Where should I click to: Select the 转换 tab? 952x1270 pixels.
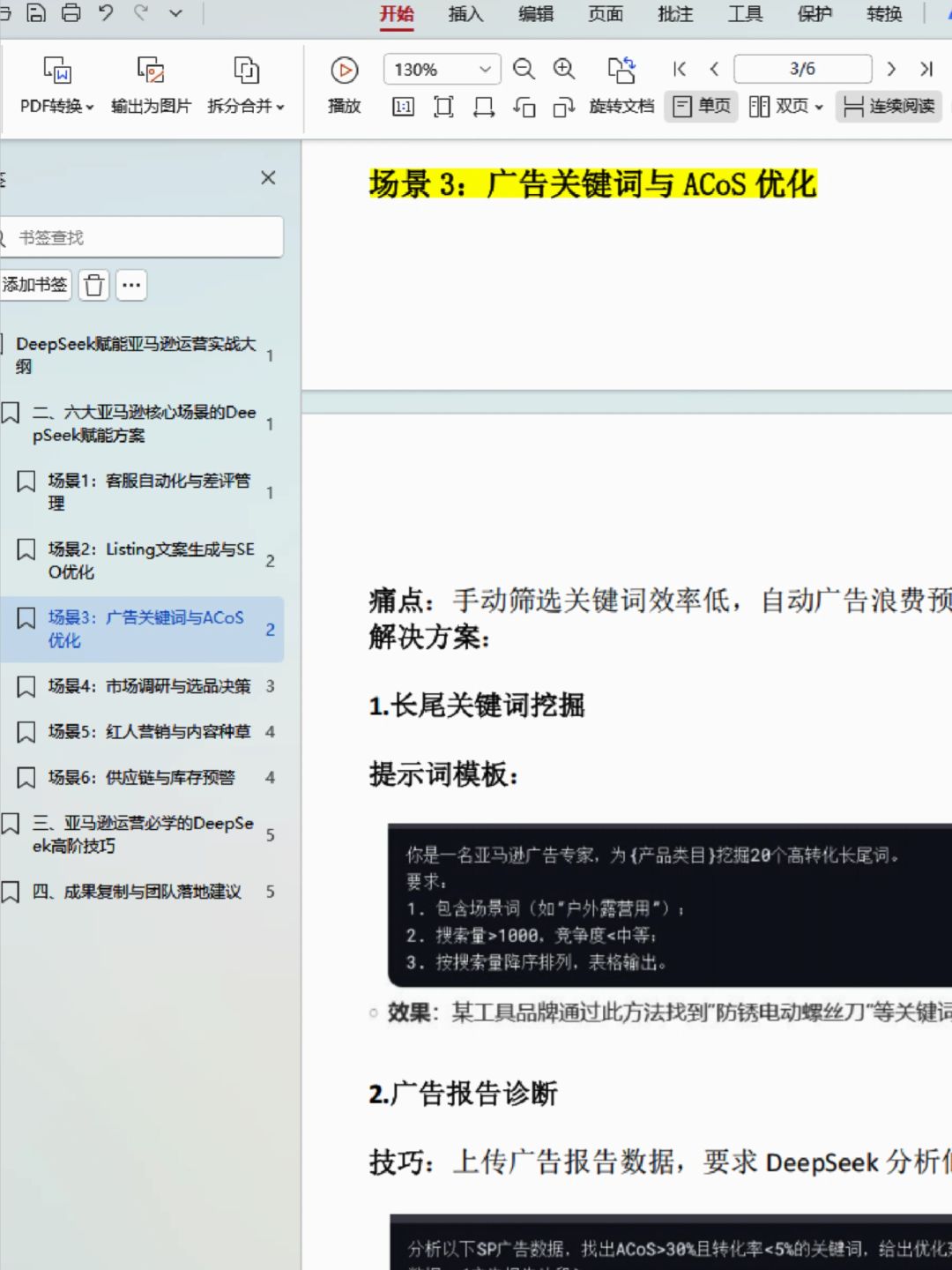[884, 14]
